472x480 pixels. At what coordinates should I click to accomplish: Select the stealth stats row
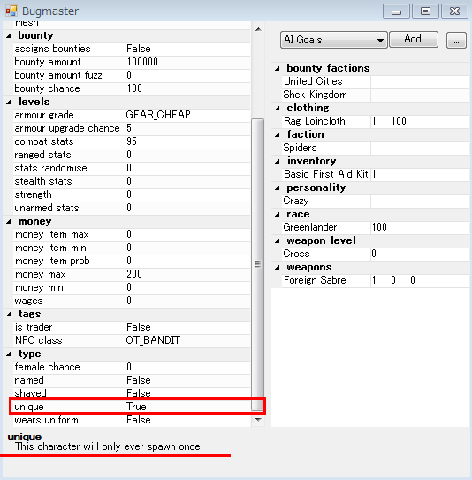[x=131, y=181]
